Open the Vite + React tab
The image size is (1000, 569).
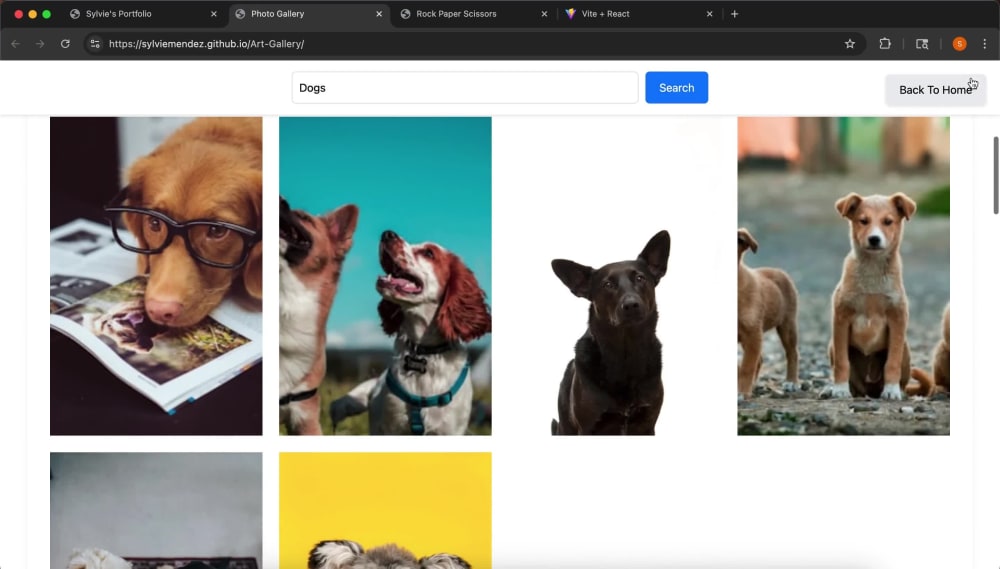click(x=638, y=14)
